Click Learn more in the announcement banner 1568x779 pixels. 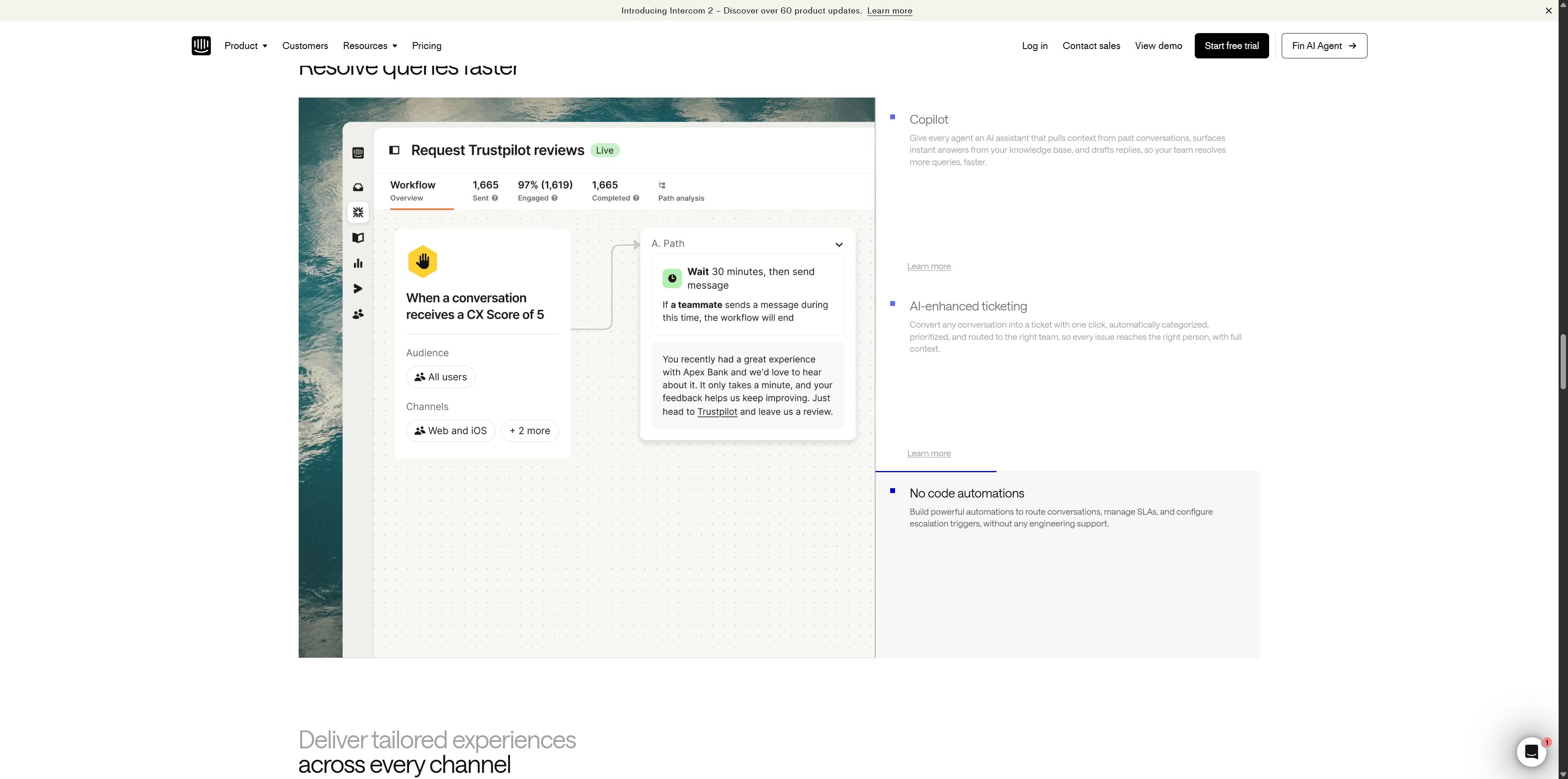[x=889, y=10]
